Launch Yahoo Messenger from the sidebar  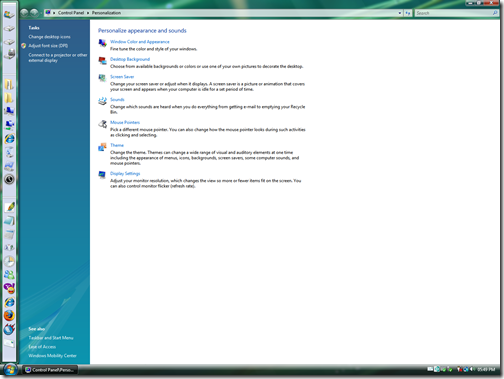[x=9, y=288]
